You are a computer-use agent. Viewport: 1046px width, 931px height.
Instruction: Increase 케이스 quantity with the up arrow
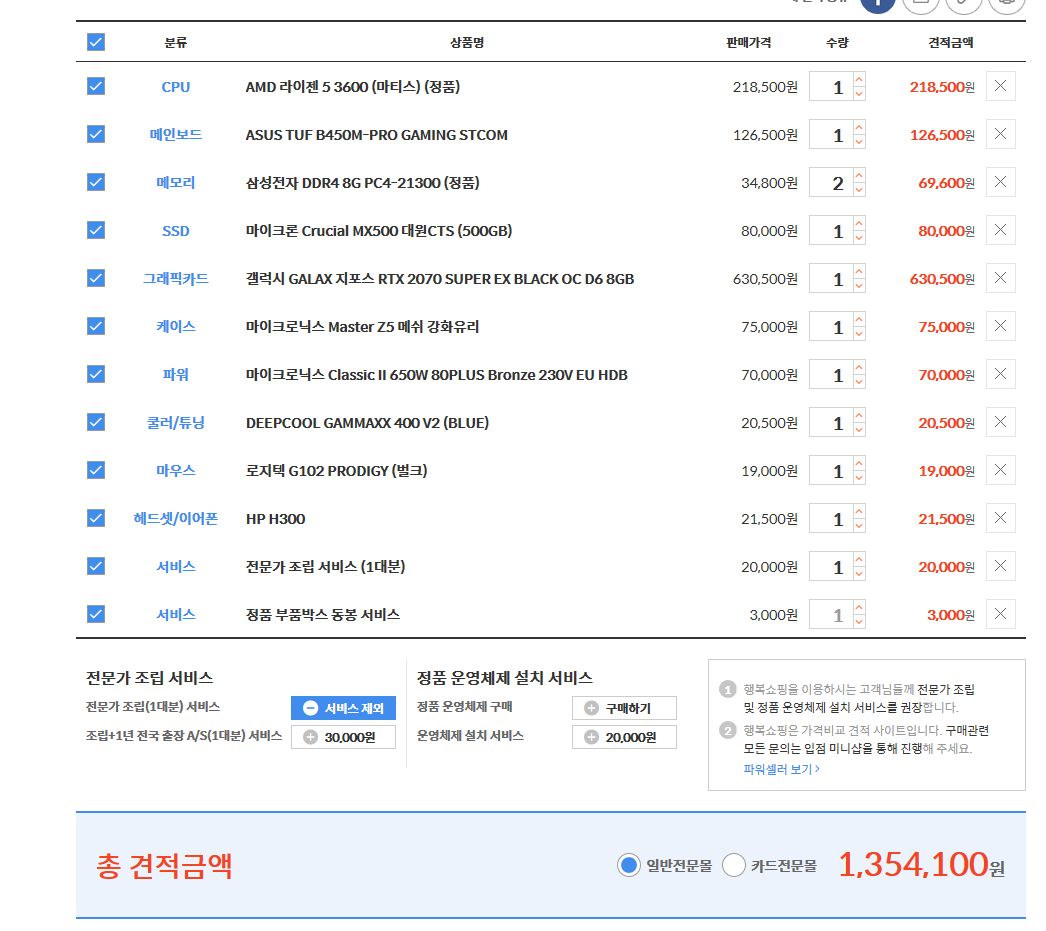coord(857,319)
